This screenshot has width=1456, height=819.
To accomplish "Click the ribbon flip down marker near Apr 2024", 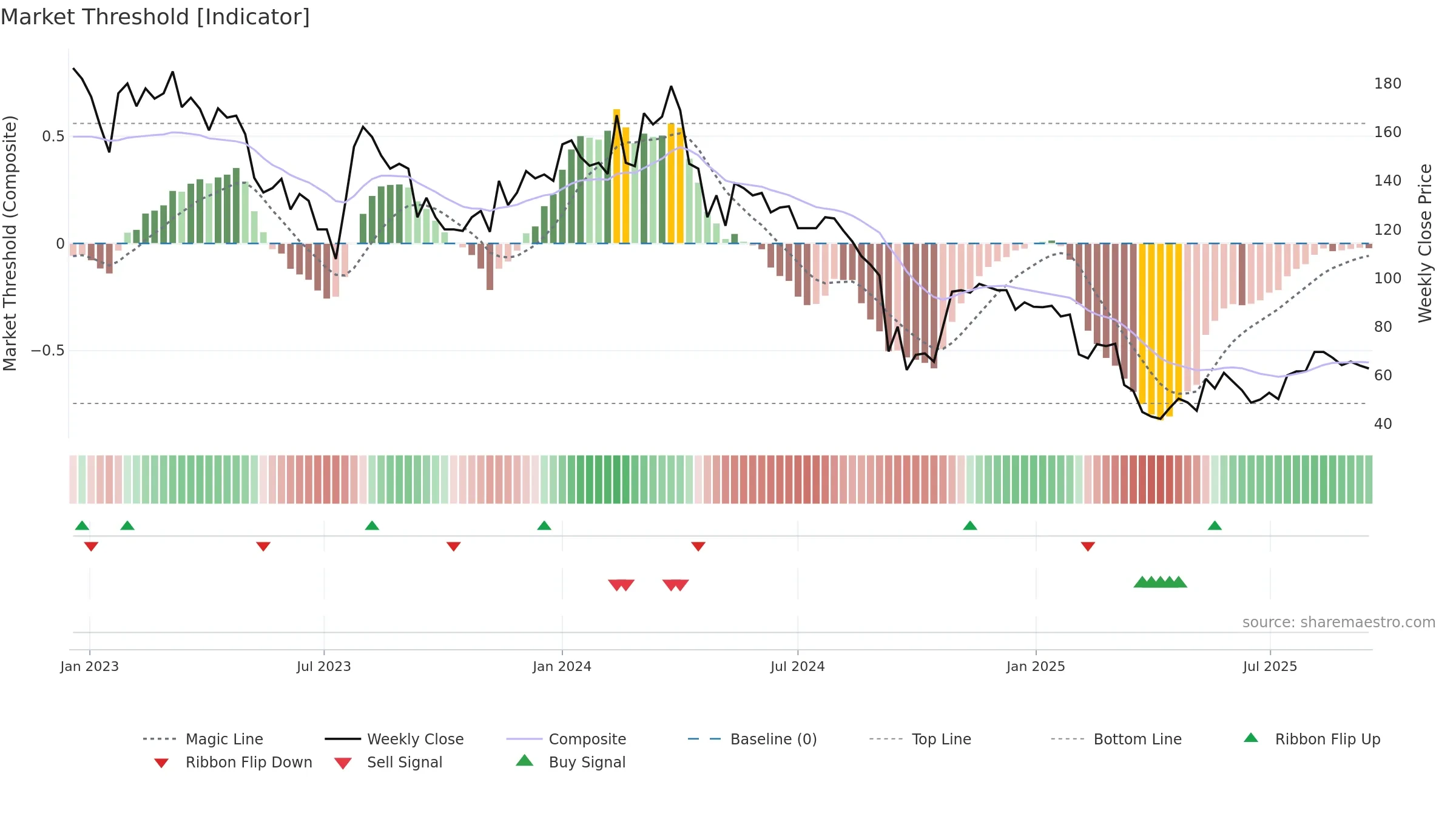I will click(698, 547).
